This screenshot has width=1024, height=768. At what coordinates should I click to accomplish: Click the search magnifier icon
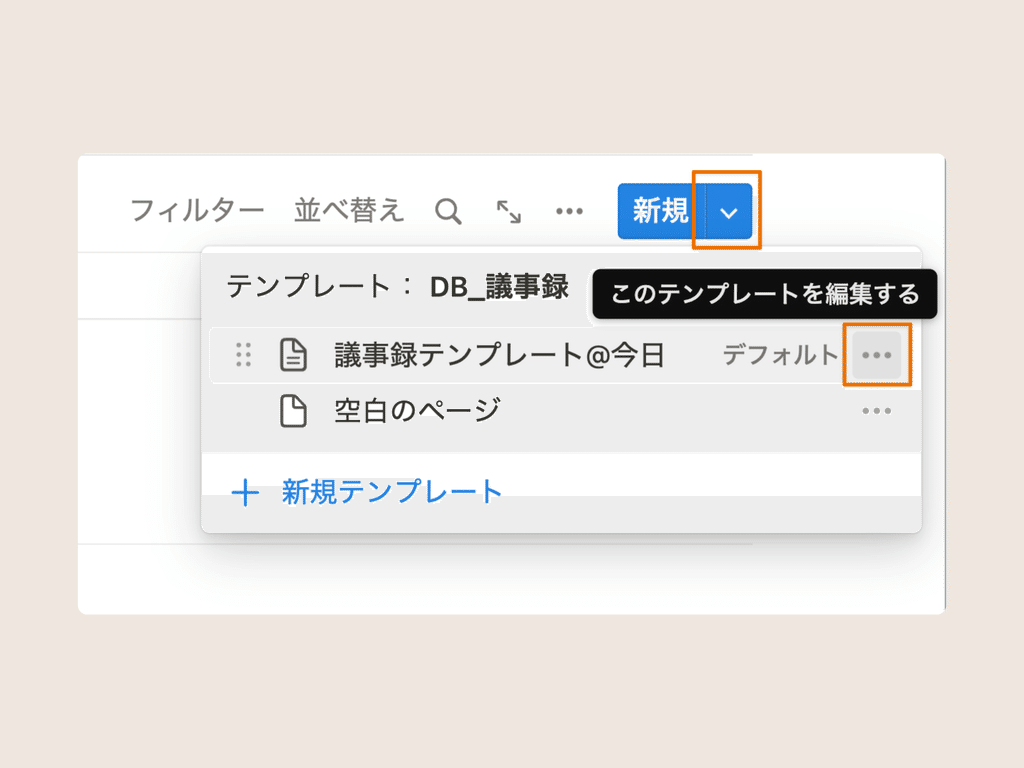(x=448, y=212)
